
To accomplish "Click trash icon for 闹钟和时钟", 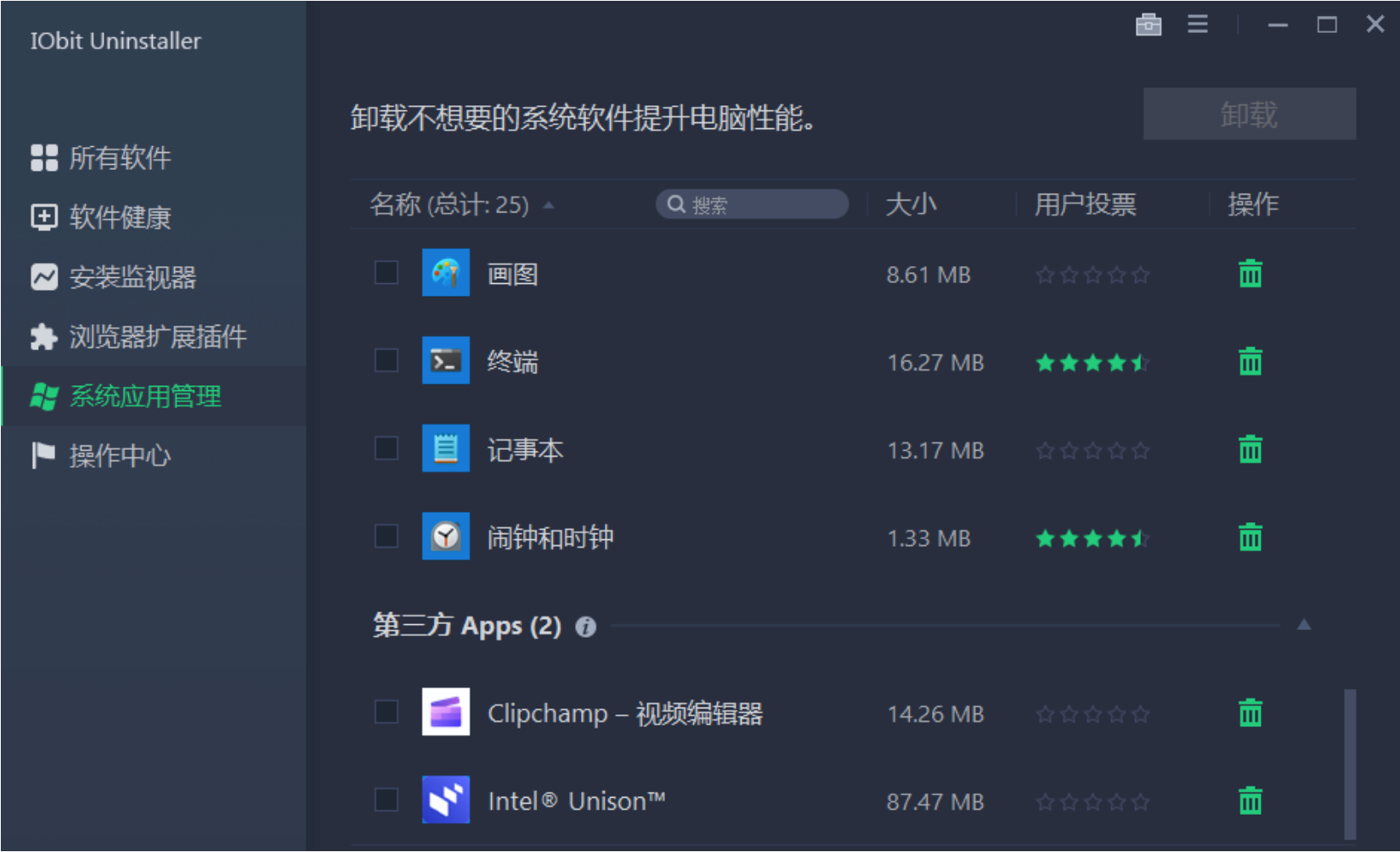I will [x=1250, y=537].
